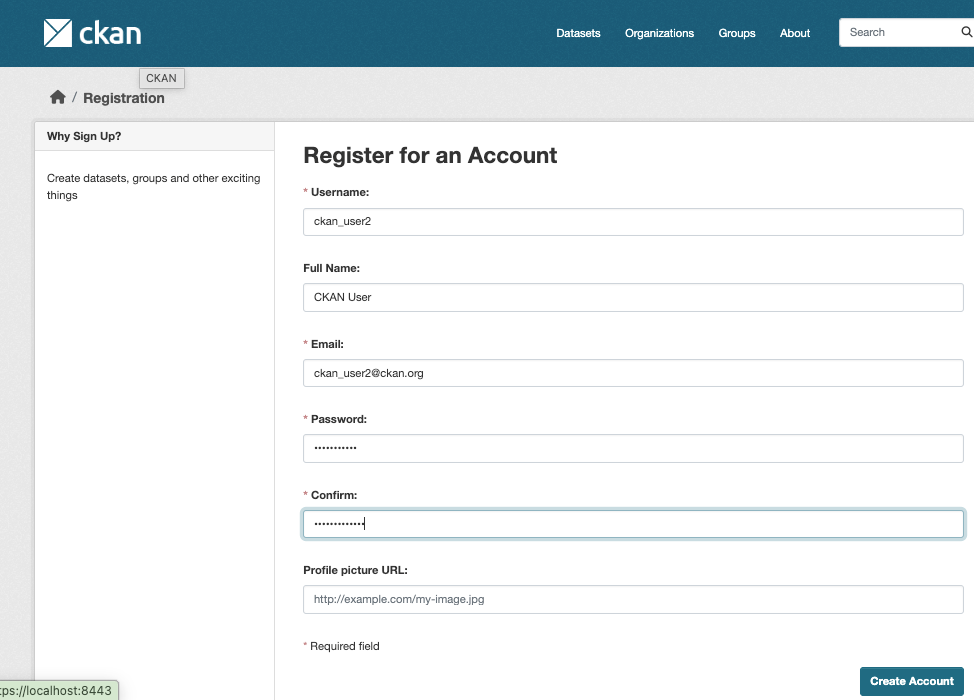
Task: Click the search magnifier icon
Action: (967, 32)
